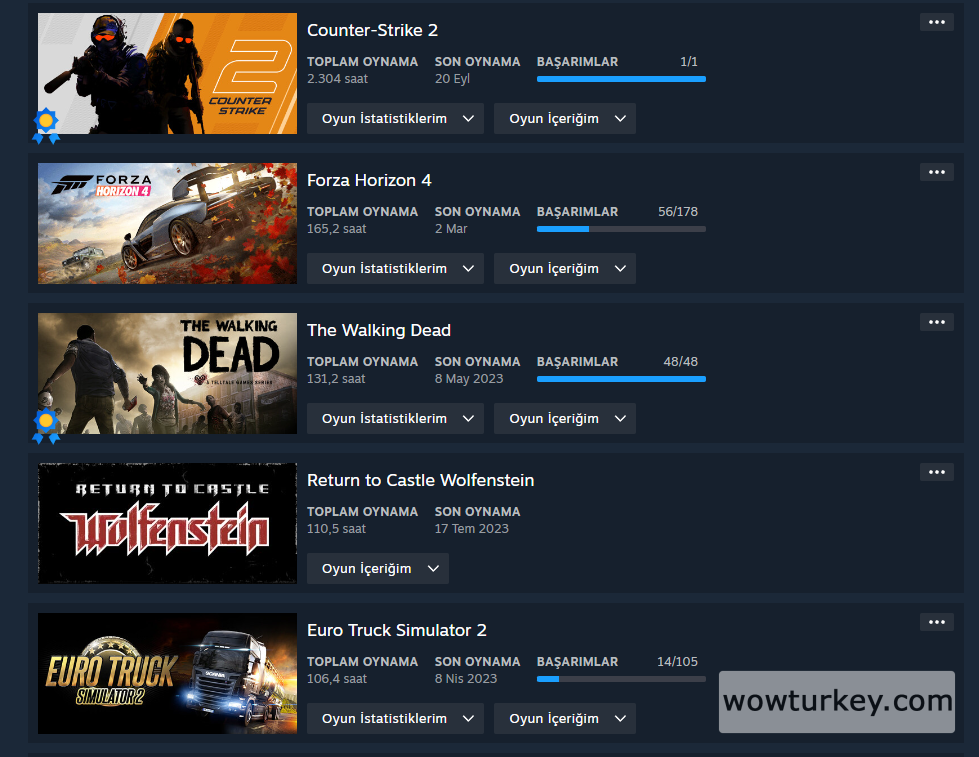The image size is (979, 757).
Task: Open the three-dot menu for Forza Horizon 4
Action: [x=937, y=172]
